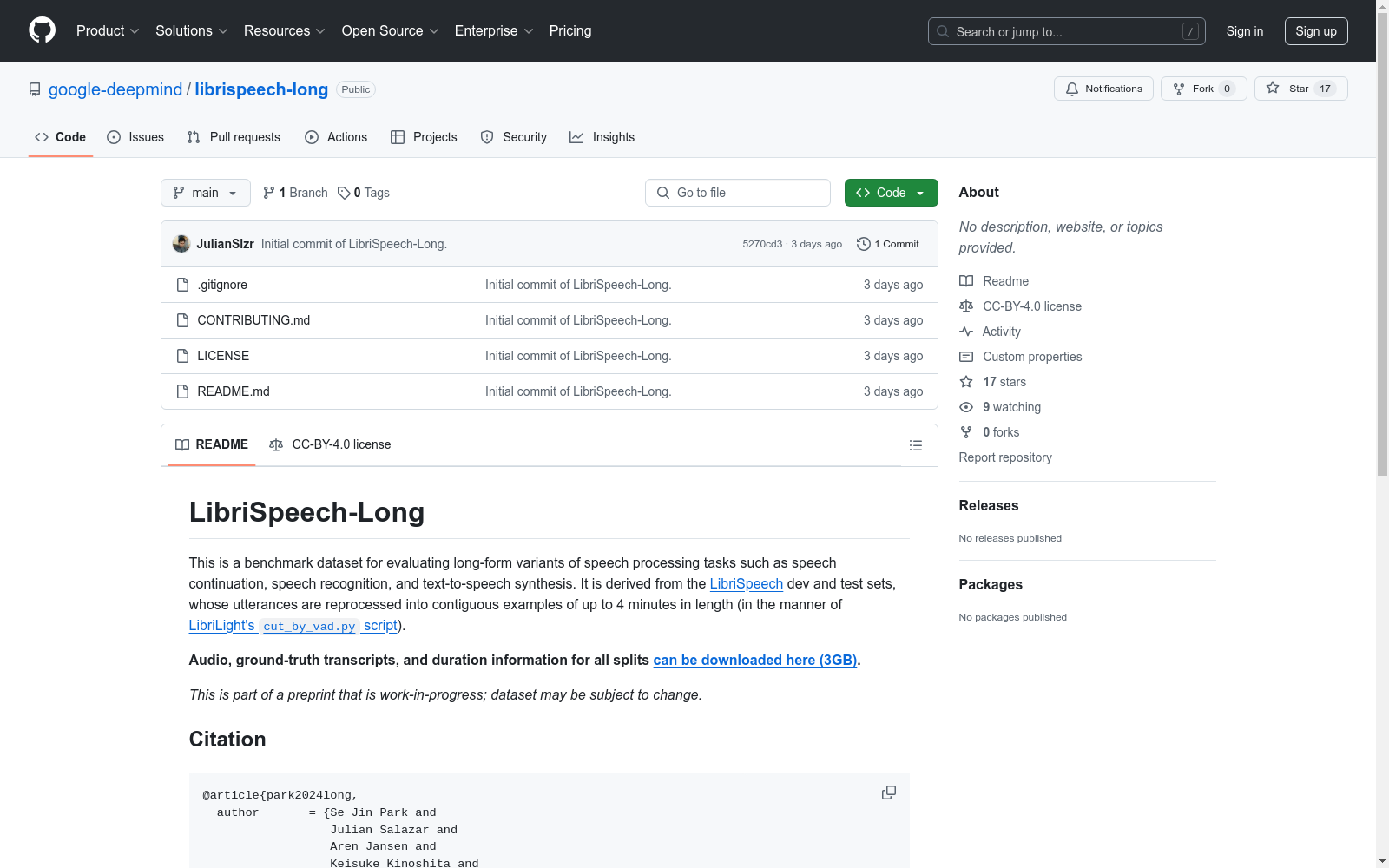Click the repository icon before google-deepmind
This screenshot has height=868, width=1389.
coord(35,89)
